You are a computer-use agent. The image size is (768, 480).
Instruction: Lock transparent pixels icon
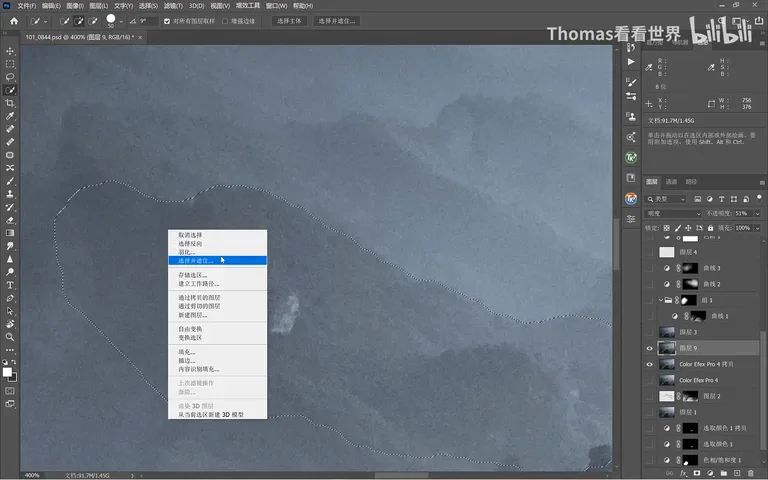[x=667, y=228]
